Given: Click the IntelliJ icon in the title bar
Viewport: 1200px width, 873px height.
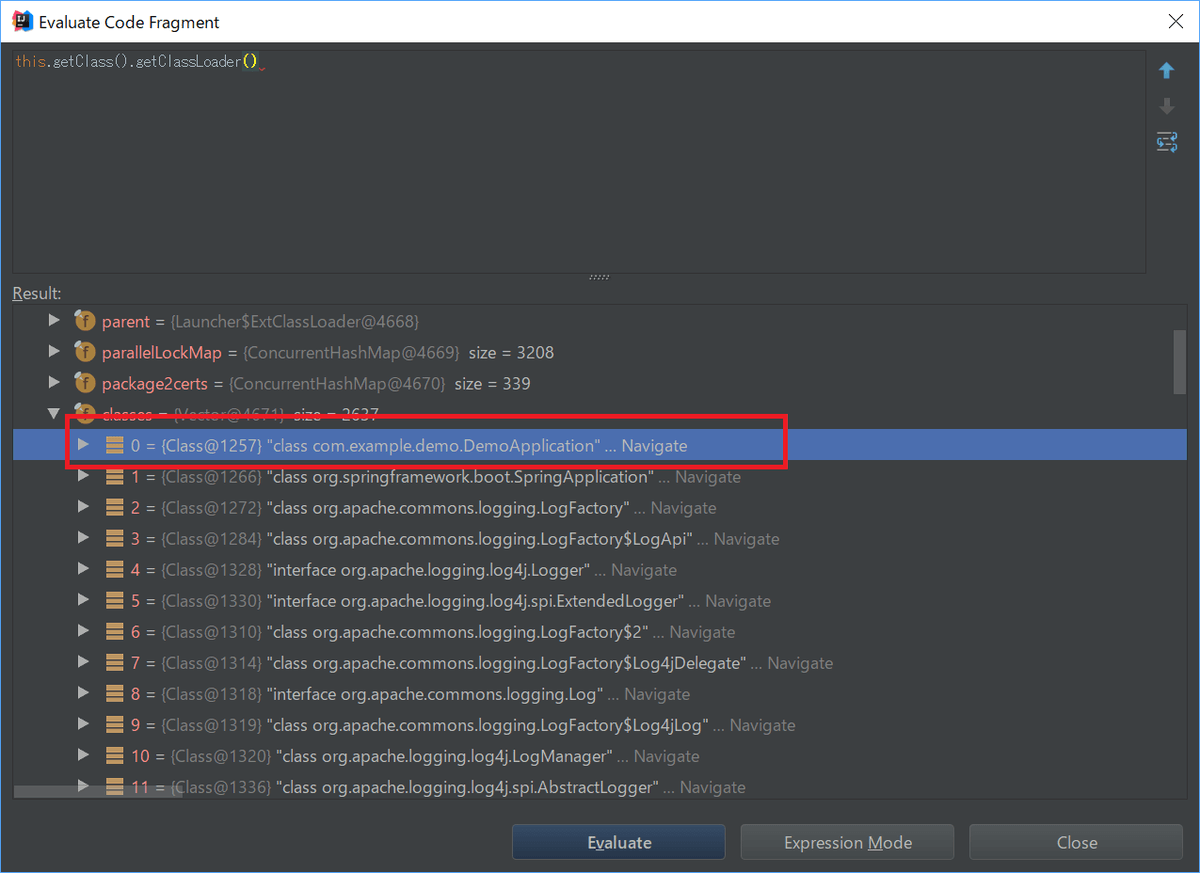Looking at the screenshot, I should 20,21.
